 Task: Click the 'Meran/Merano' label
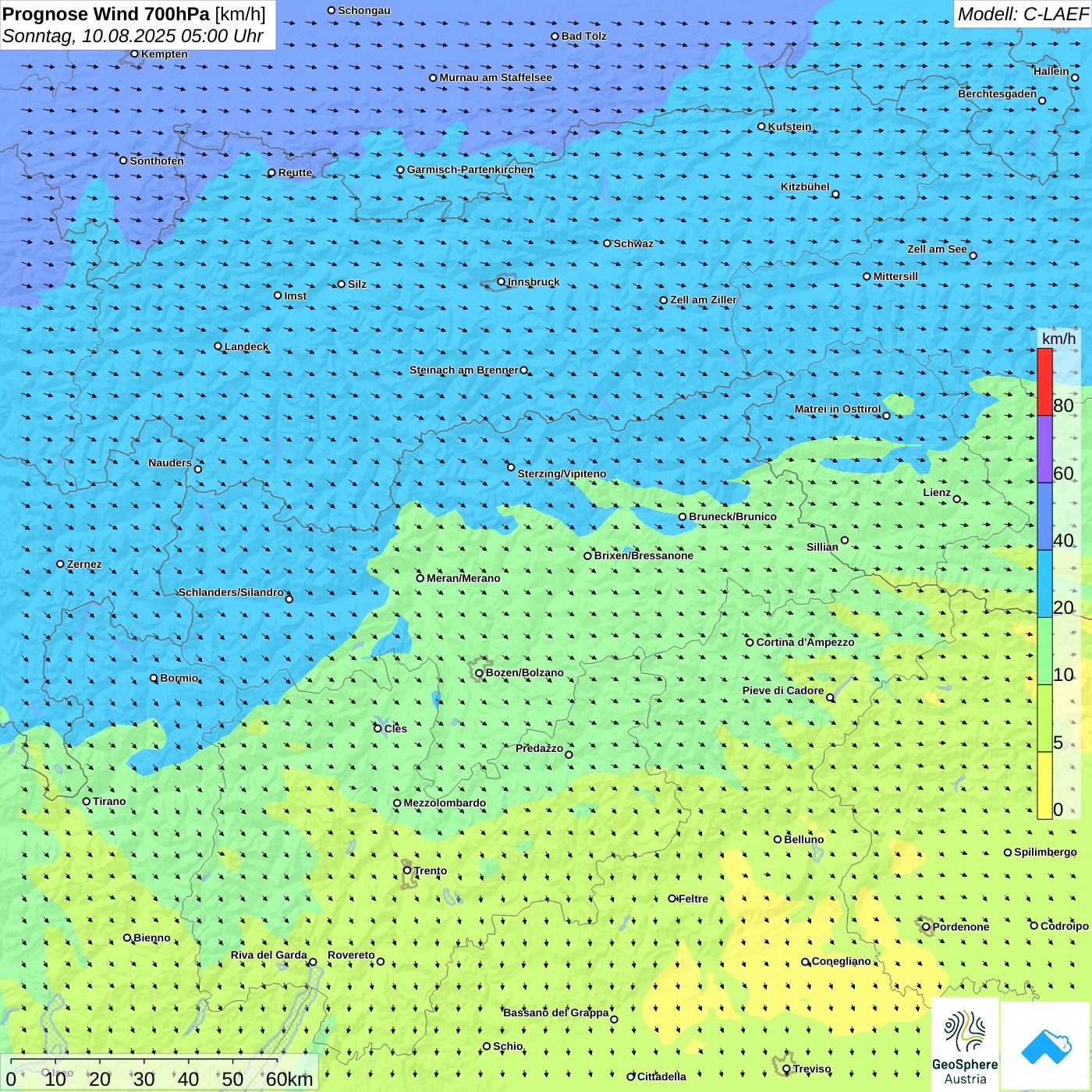(464, 578)
